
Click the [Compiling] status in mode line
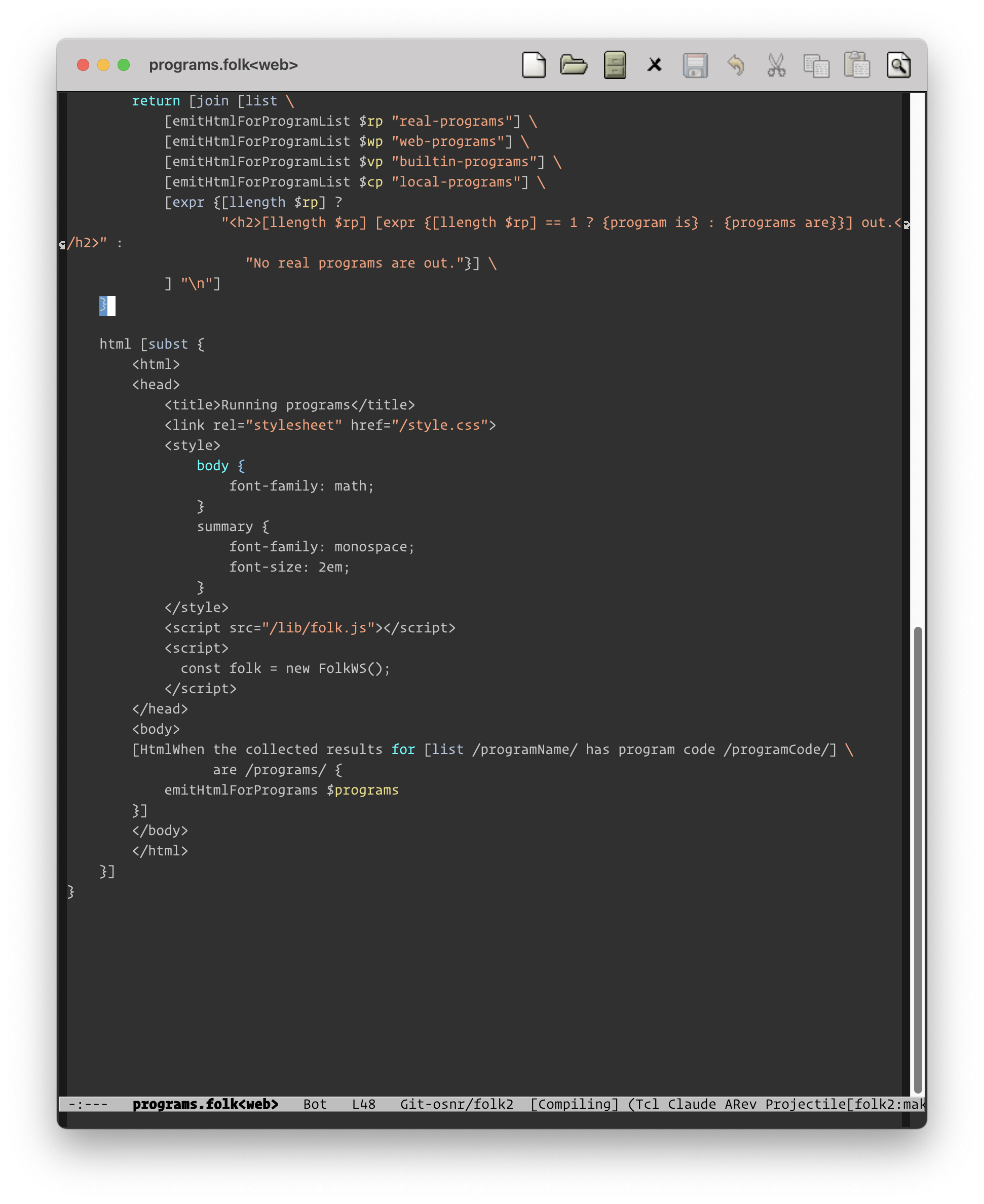click(574, 1104)
